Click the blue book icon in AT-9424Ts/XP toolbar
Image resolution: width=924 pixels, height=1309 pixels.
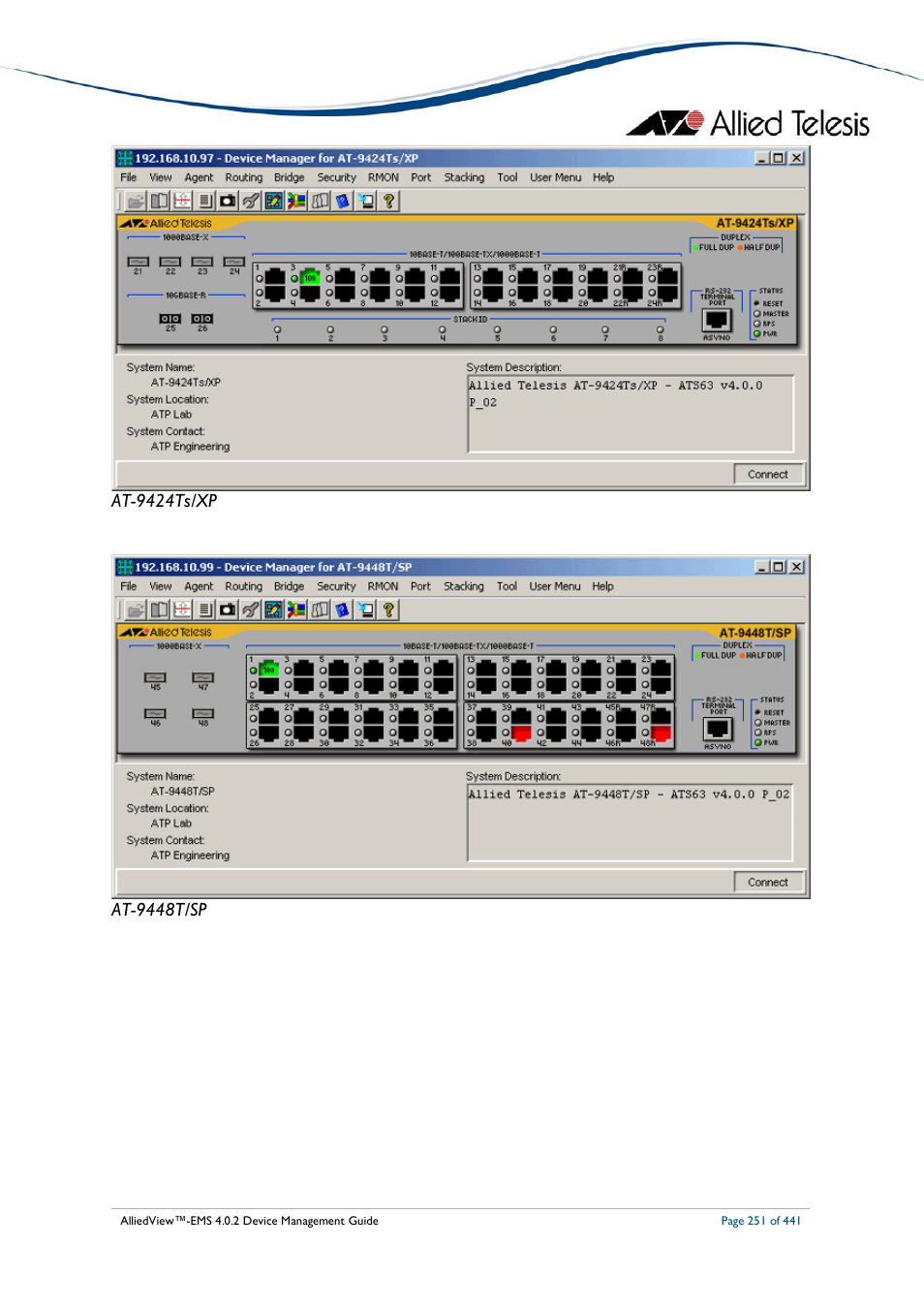(342, 201)
